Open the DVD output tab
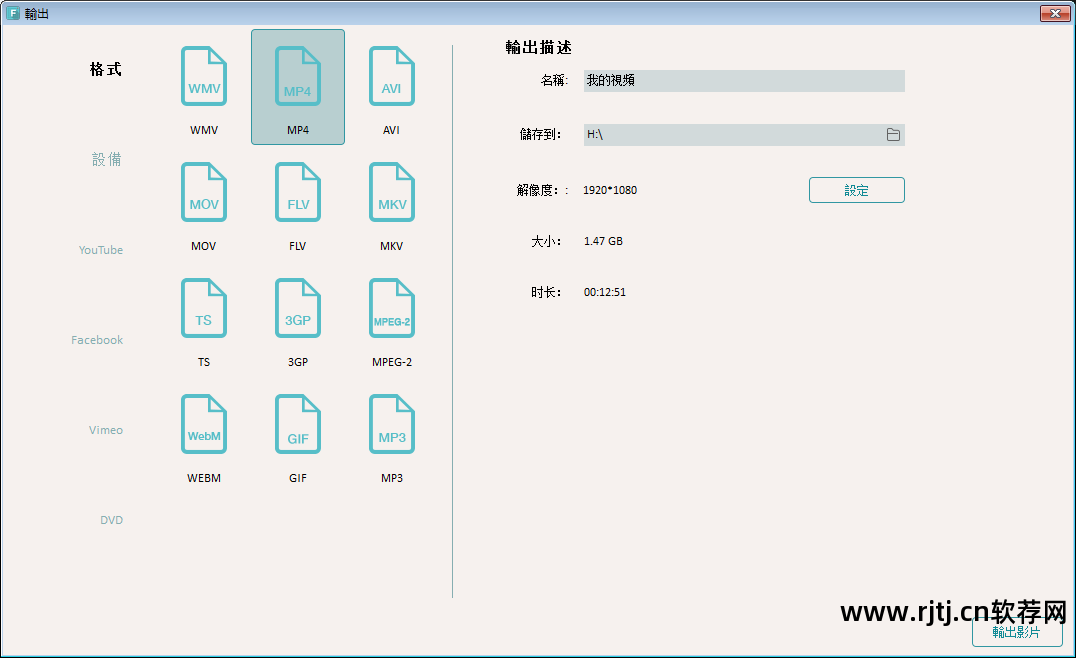Screen dimensions: 1076x658 tap(111, 520)
